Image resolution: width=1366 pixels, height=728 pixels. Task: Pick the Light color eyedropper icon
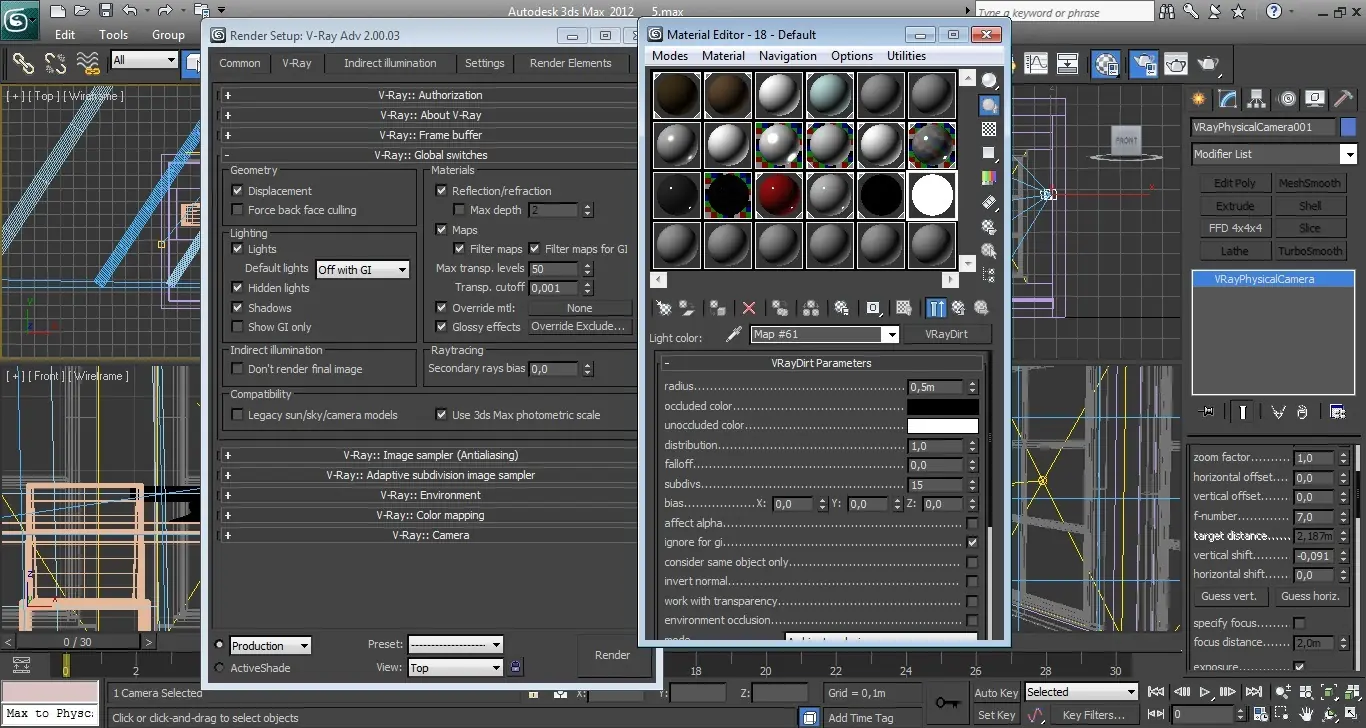pyautogui.click(x=734, y=334)
